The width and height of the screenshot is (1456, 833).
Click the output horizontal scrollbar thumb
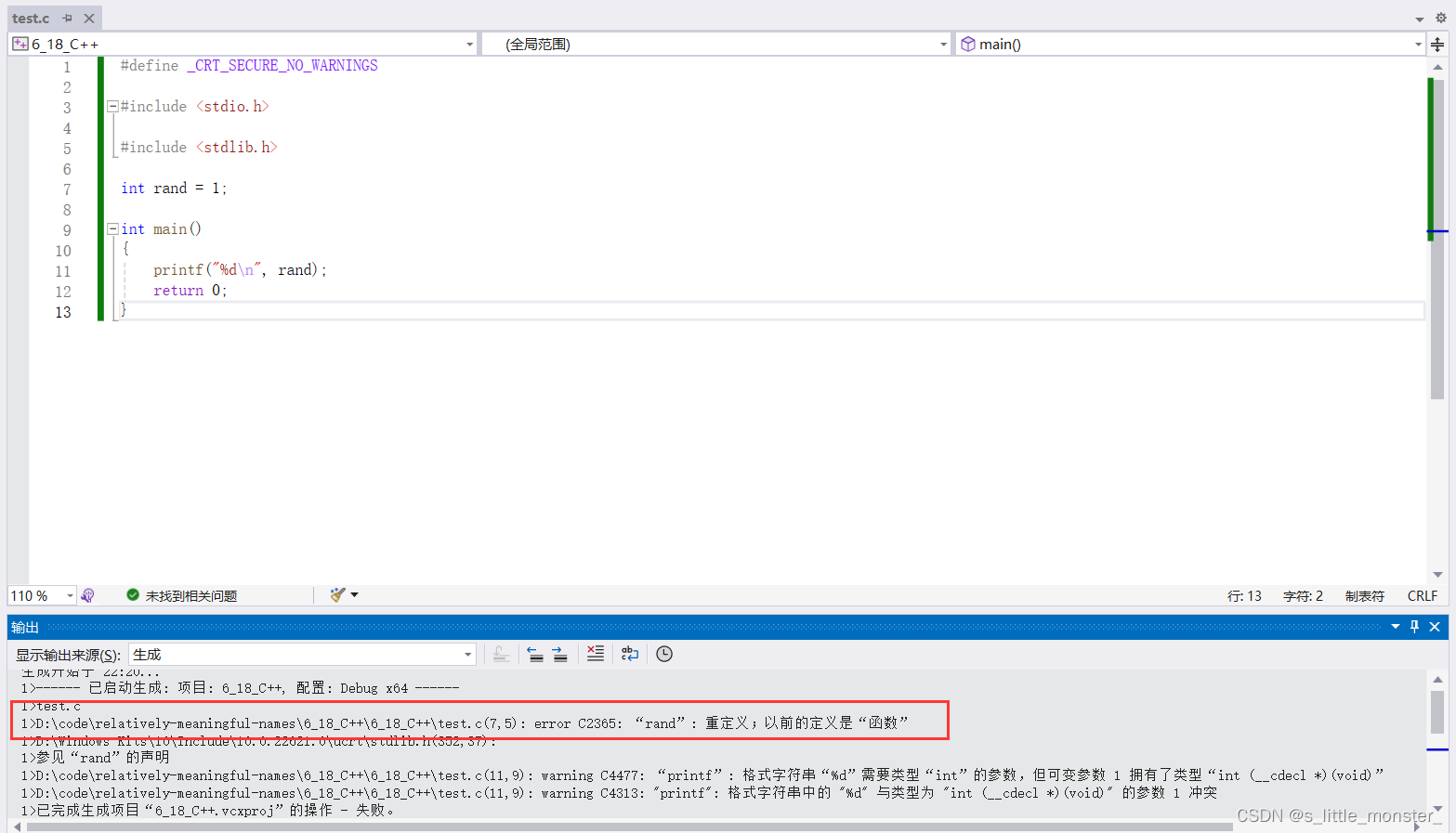630,826
